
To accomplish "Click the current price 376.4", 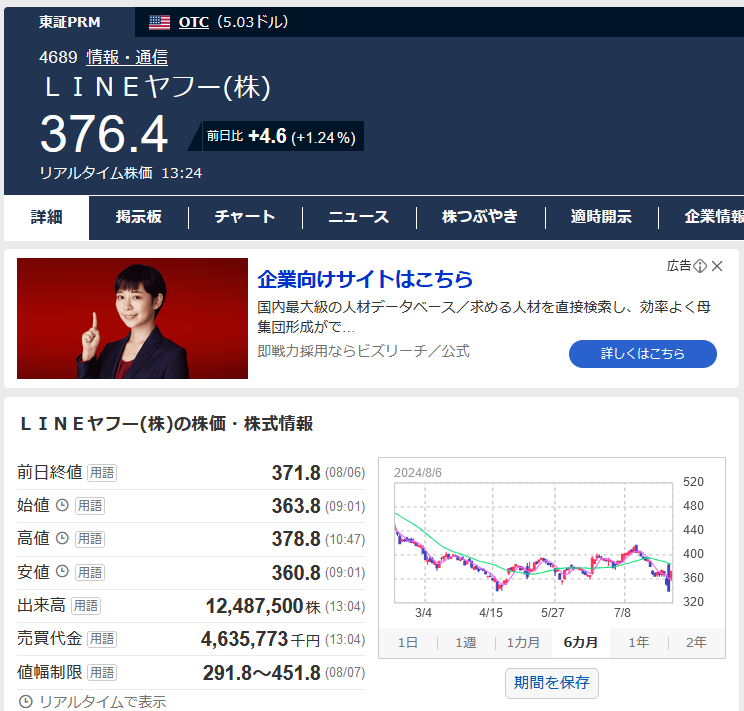I will [x=104, y=134].
